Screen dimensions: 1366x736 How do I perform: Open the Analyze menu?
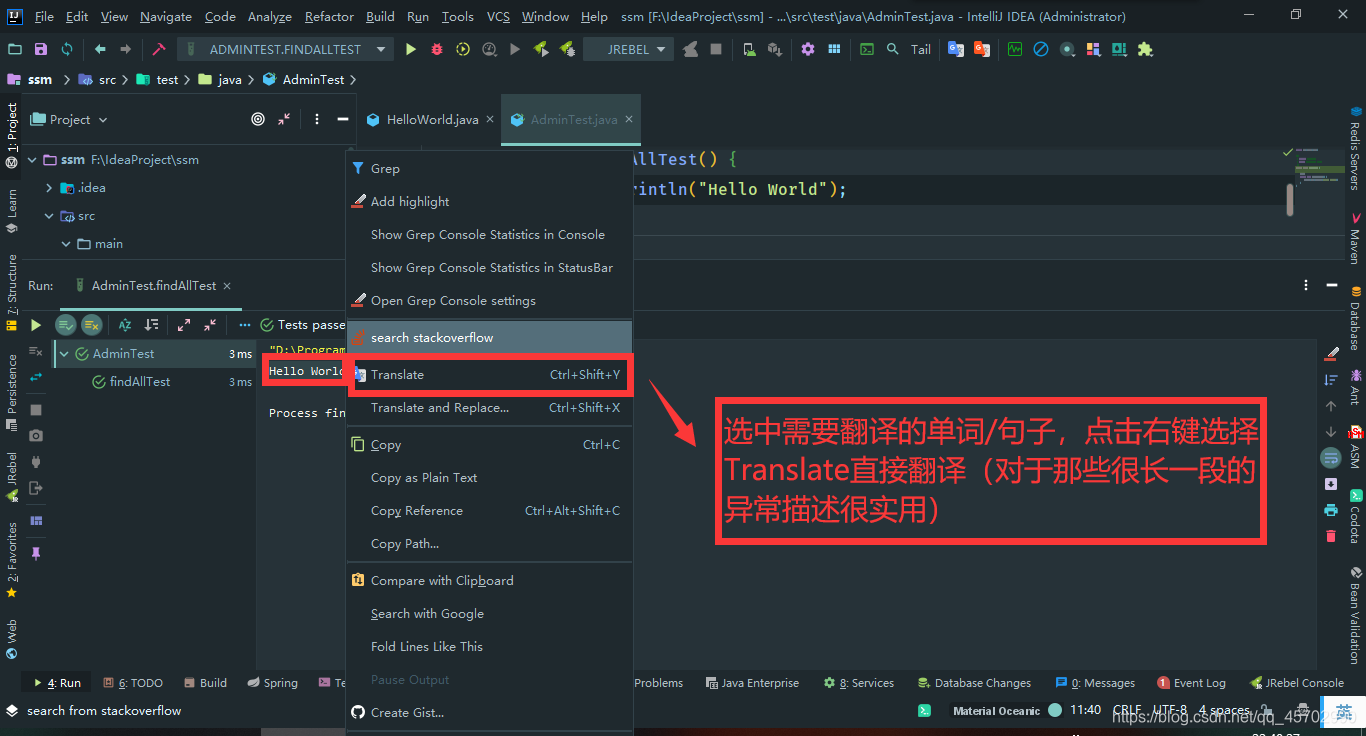click(x=269, y=17)
